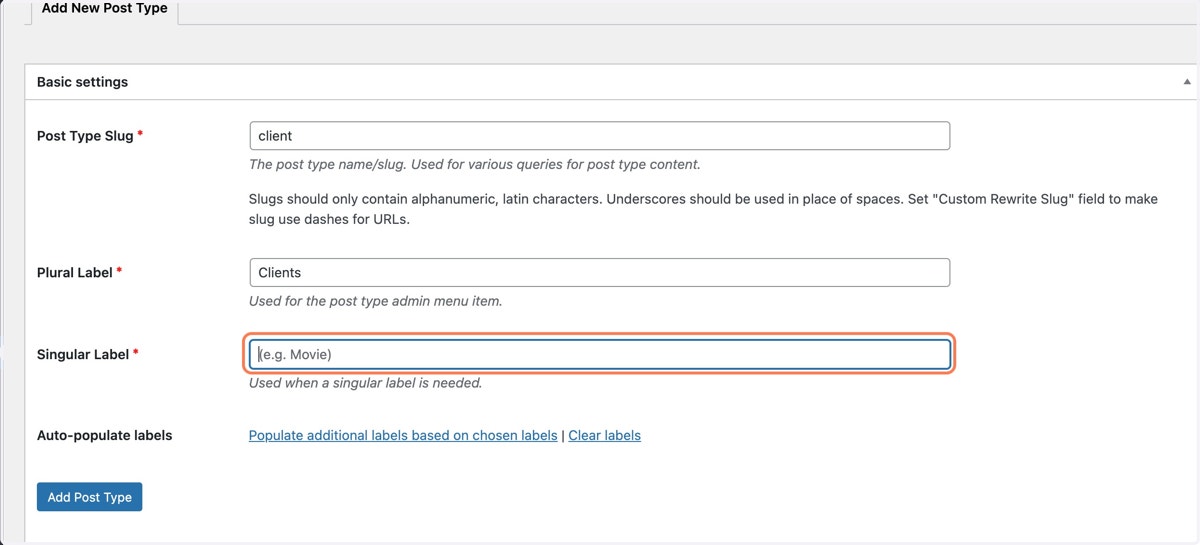Click Populate additional labels based on chosen labels
The width and height of the screenshot is (1200, 545).
(x=403, y=436)
